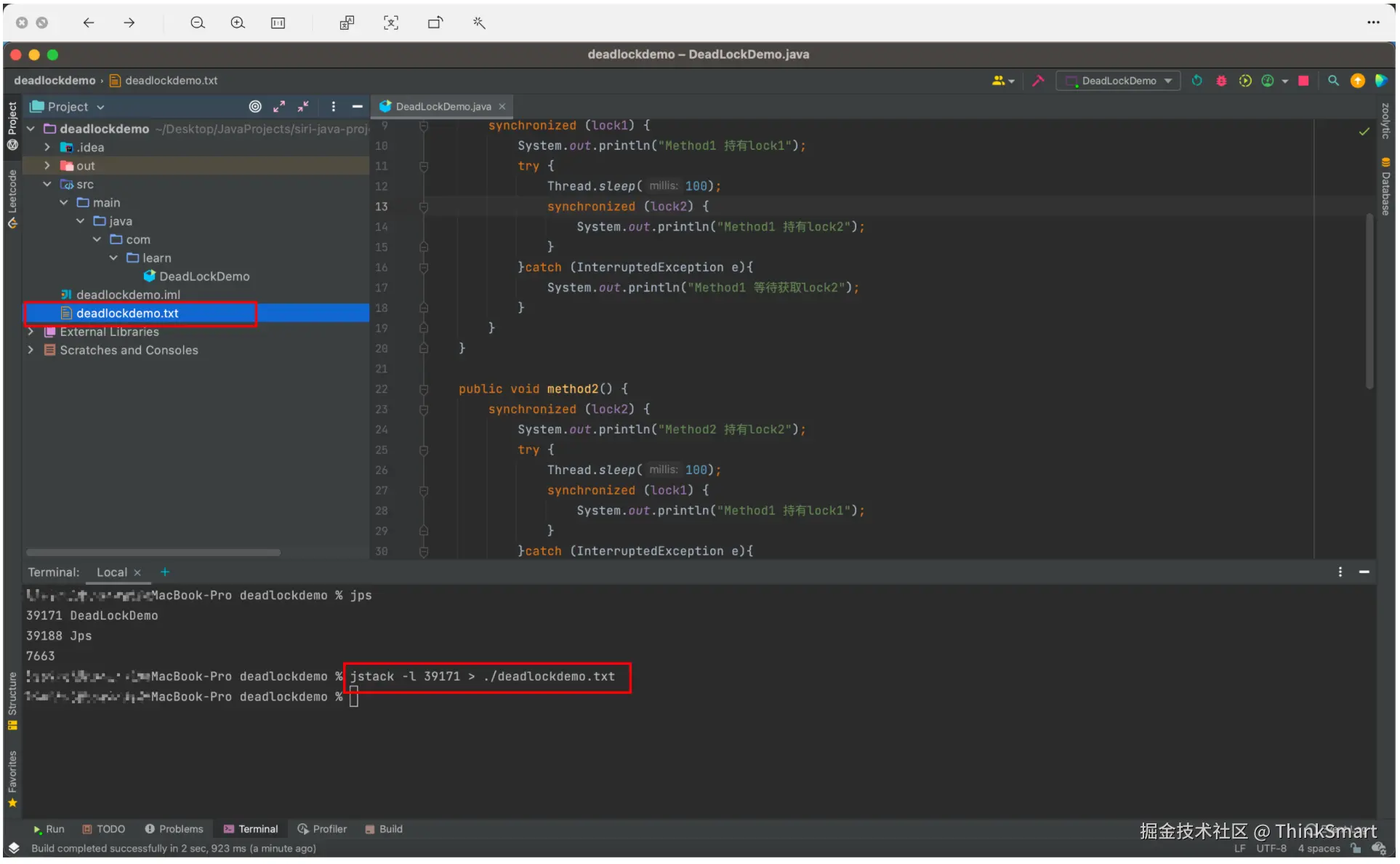This screenshot has width=1400, height=864.
Task: Expand the External Libraries node
Action: coord(31,332)
